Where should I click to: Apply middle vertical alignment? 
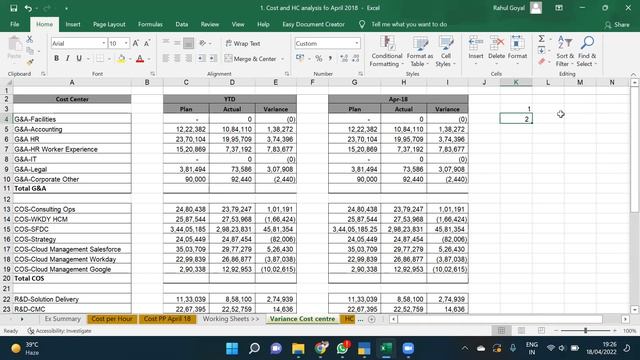[x=177, y=43]
